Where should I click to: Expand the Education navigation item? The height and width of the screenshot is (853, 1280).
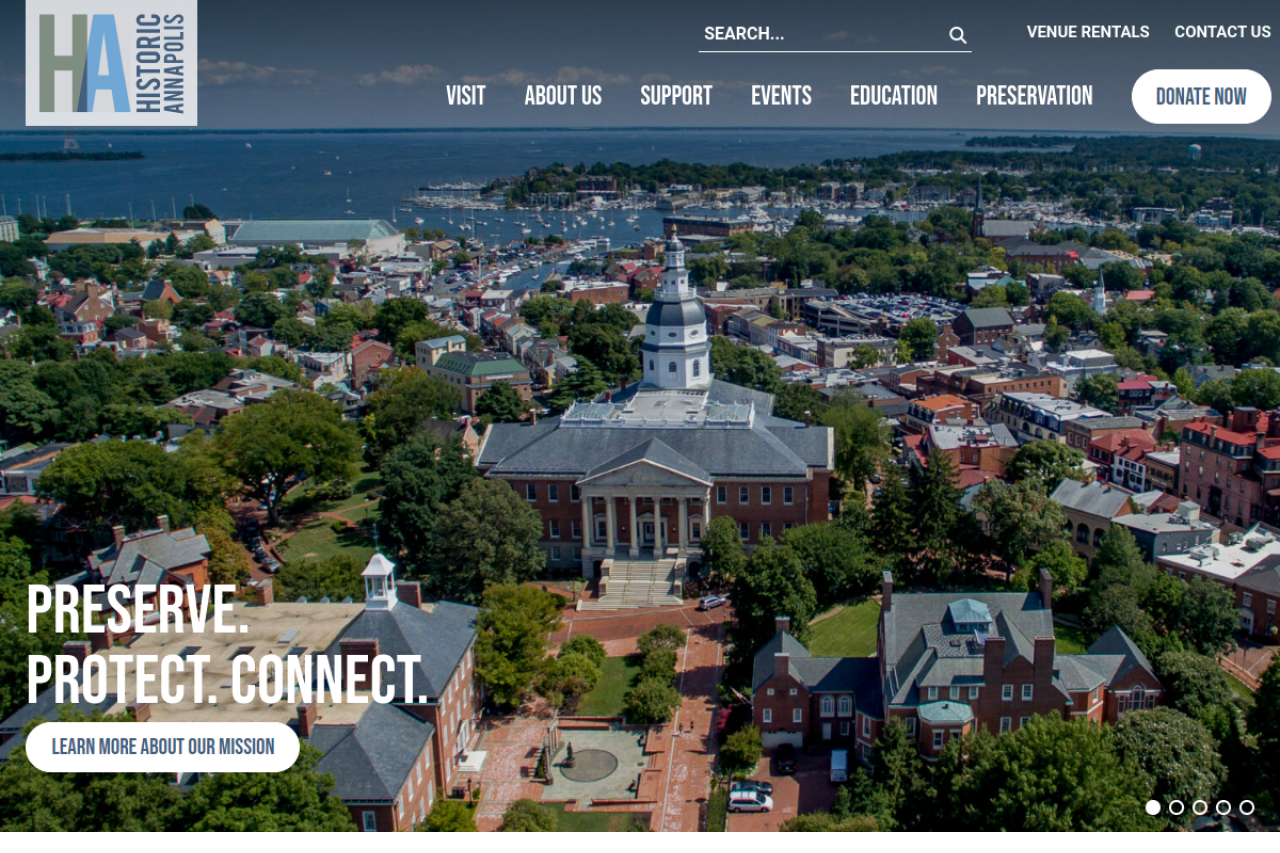(x=894, y=96)
